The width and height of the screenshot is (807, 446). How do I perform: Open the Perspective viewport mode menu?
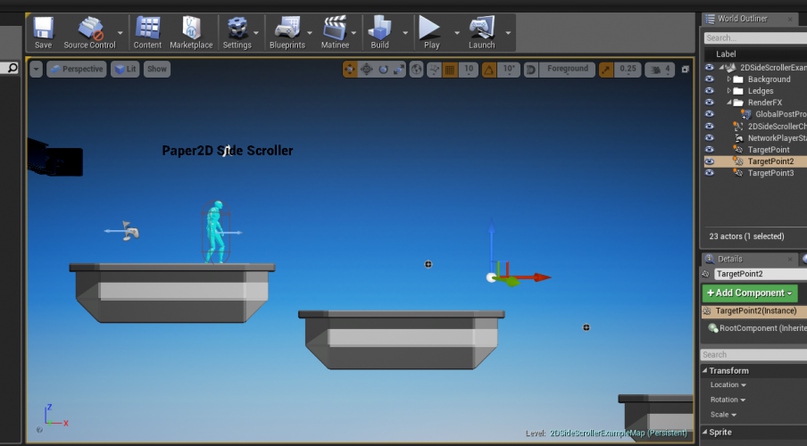(77, 69)
